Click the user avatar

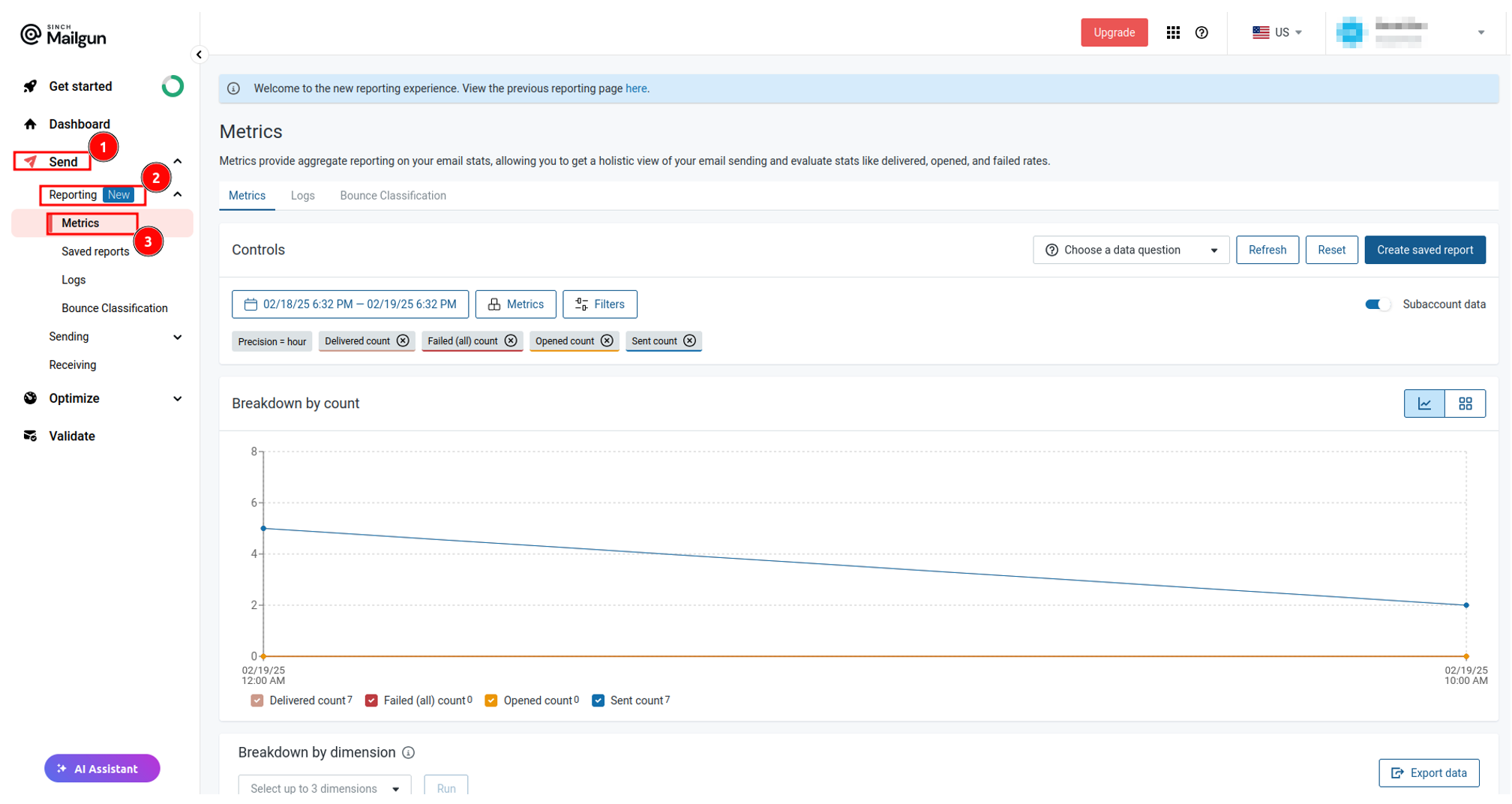point(1350,32)
